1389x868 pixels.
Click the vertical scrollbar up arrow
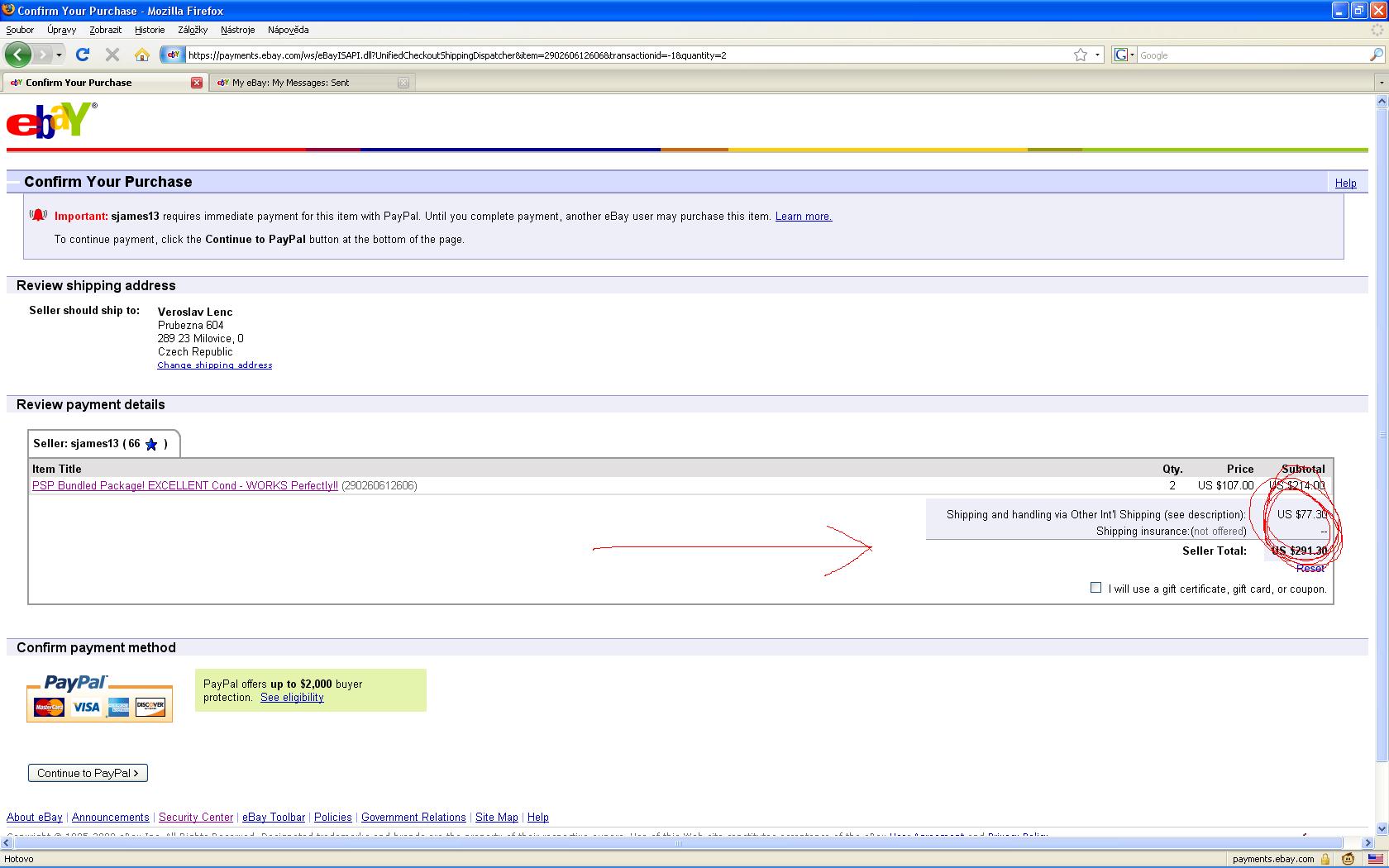point(1381,102)
